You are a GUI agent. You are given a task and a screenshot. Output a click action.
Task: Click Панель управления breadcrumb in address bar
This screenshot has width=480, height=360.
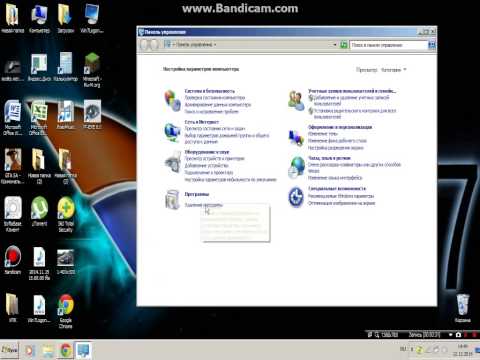pos(194,45)
